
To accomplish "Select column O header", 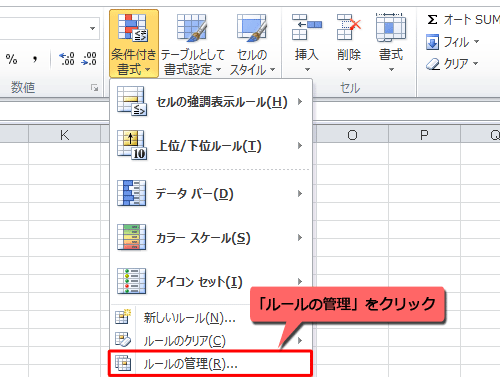I will 352,135.
